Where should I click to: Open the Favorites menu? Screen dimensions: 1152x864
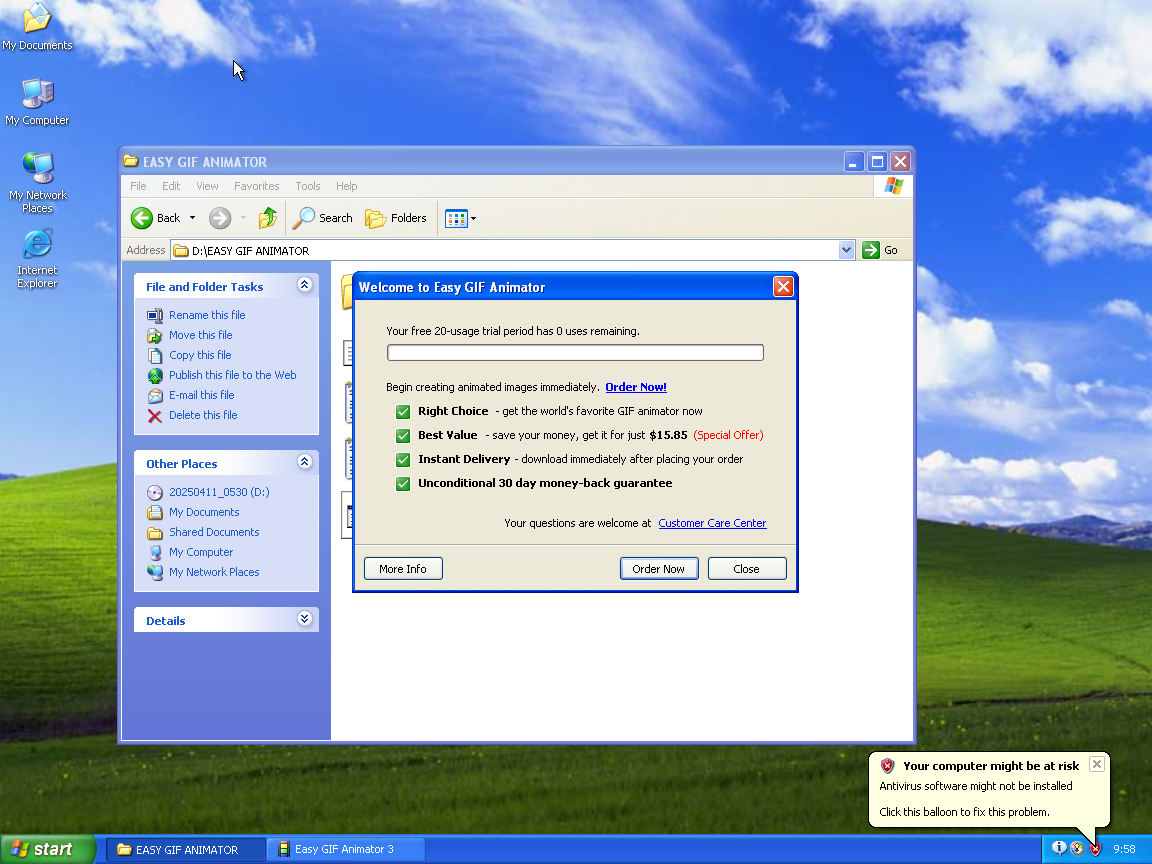(x=256, y=186)
